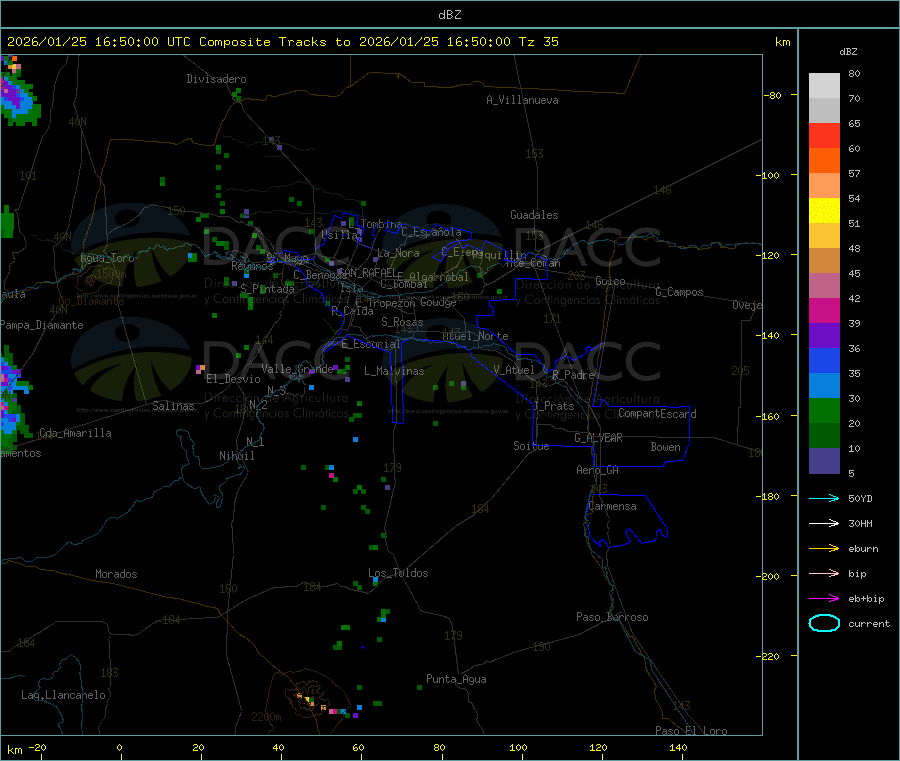Click the CompantEscand location label
The height and width of the screenshot is (761, 900).
click(x=657, y=414)
